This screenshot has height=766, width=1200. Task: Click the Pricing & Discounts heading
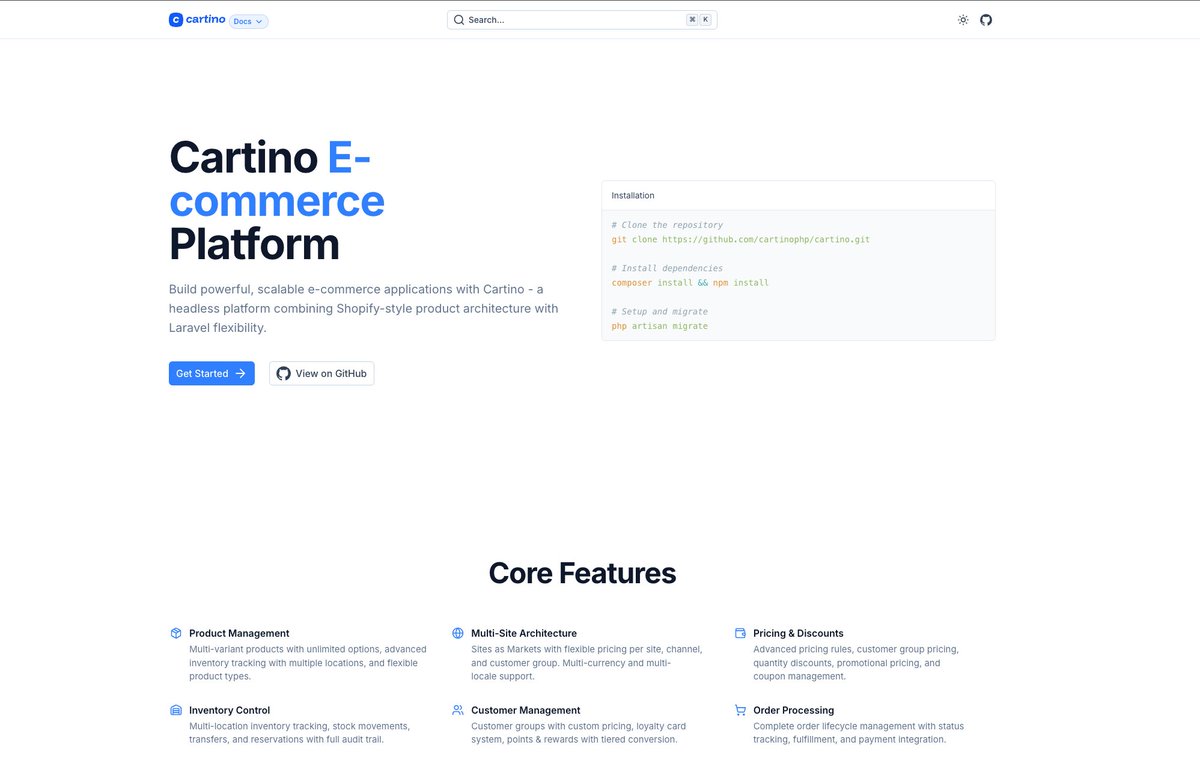[798, 633]
